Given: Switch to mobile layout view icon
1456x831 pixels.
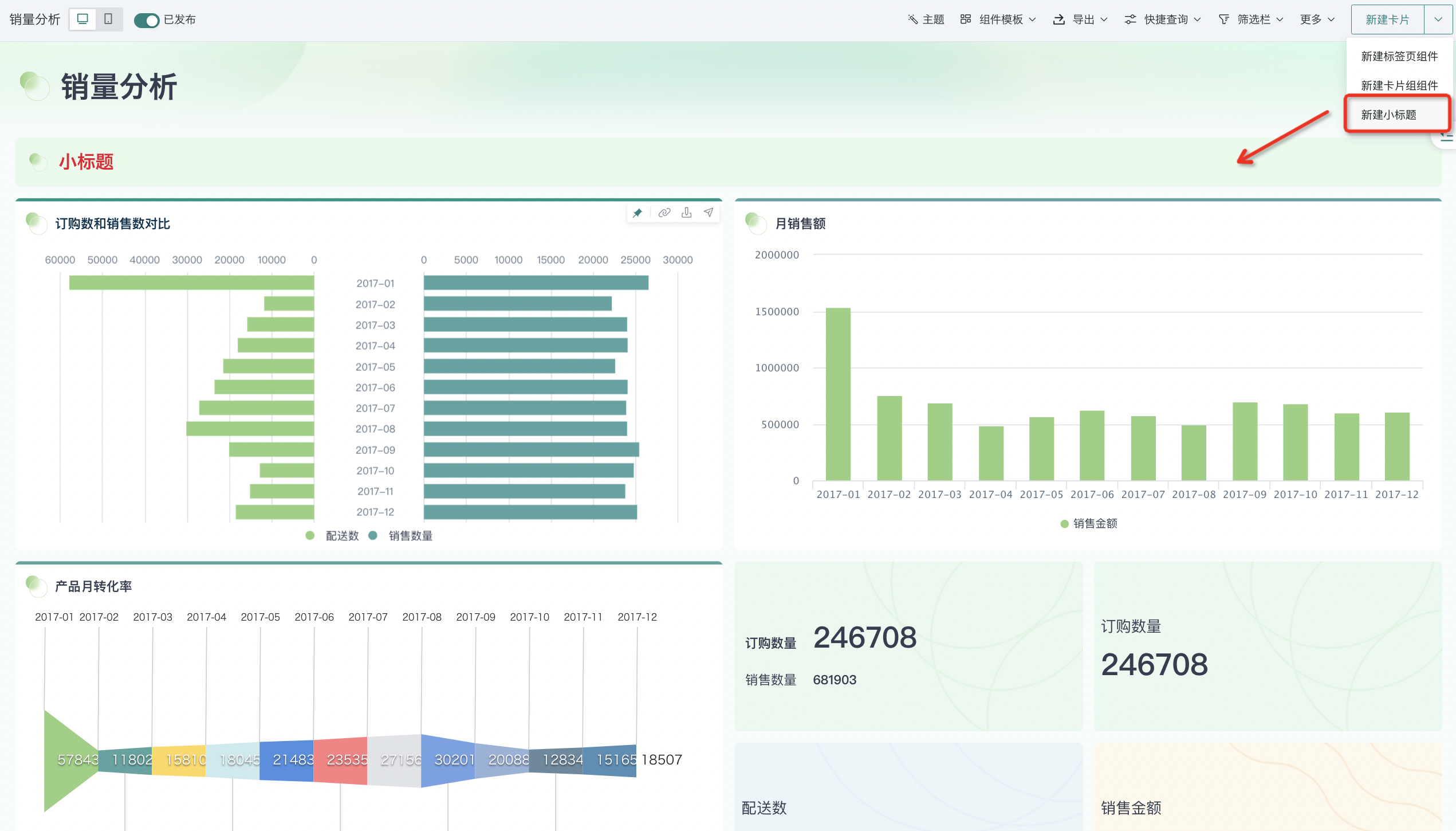Looking at the screenshot, I should pyautogui.click(x=108, y=19).
